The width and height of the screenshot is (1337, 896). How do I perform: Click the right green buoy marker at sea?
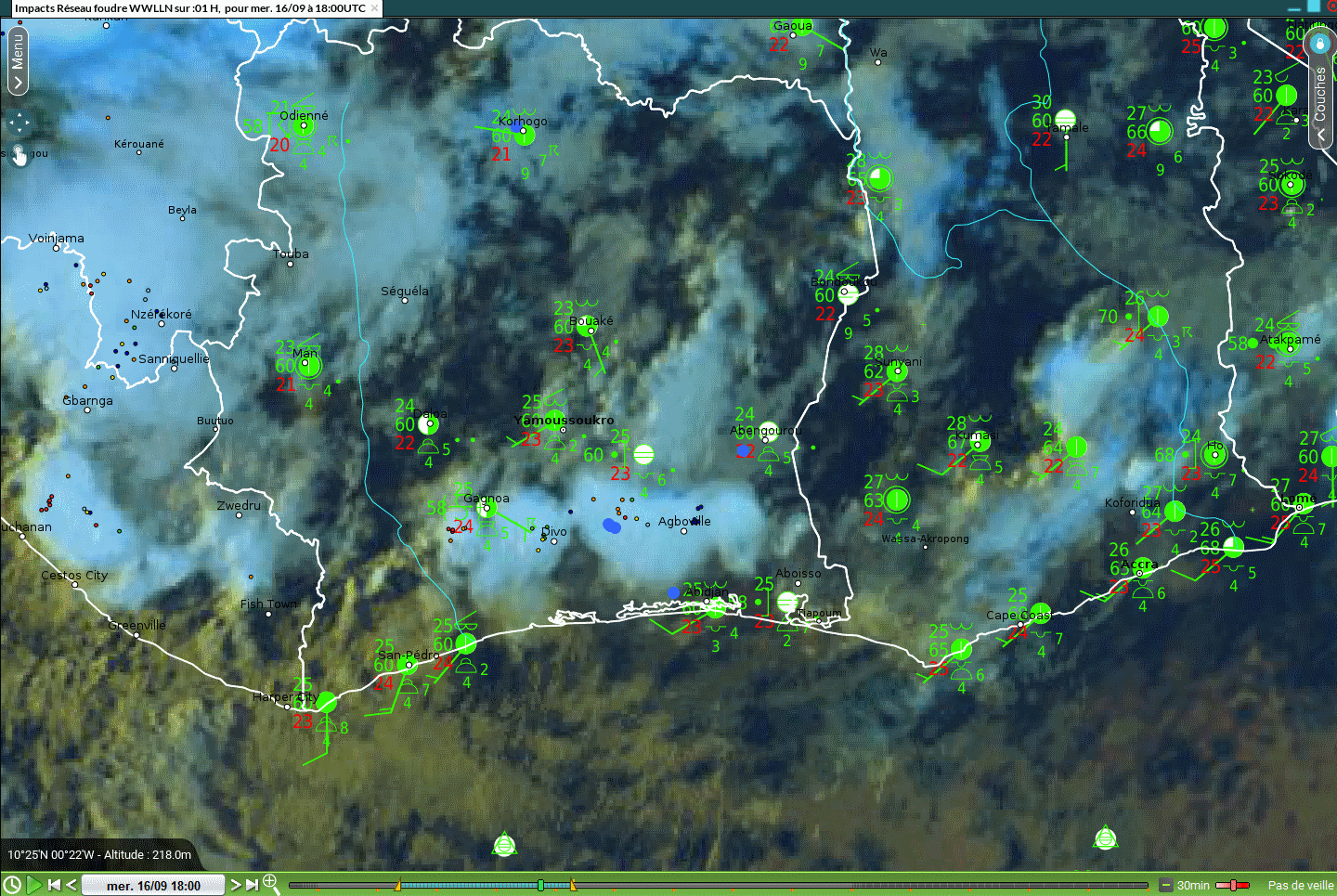pos(1105,838)
